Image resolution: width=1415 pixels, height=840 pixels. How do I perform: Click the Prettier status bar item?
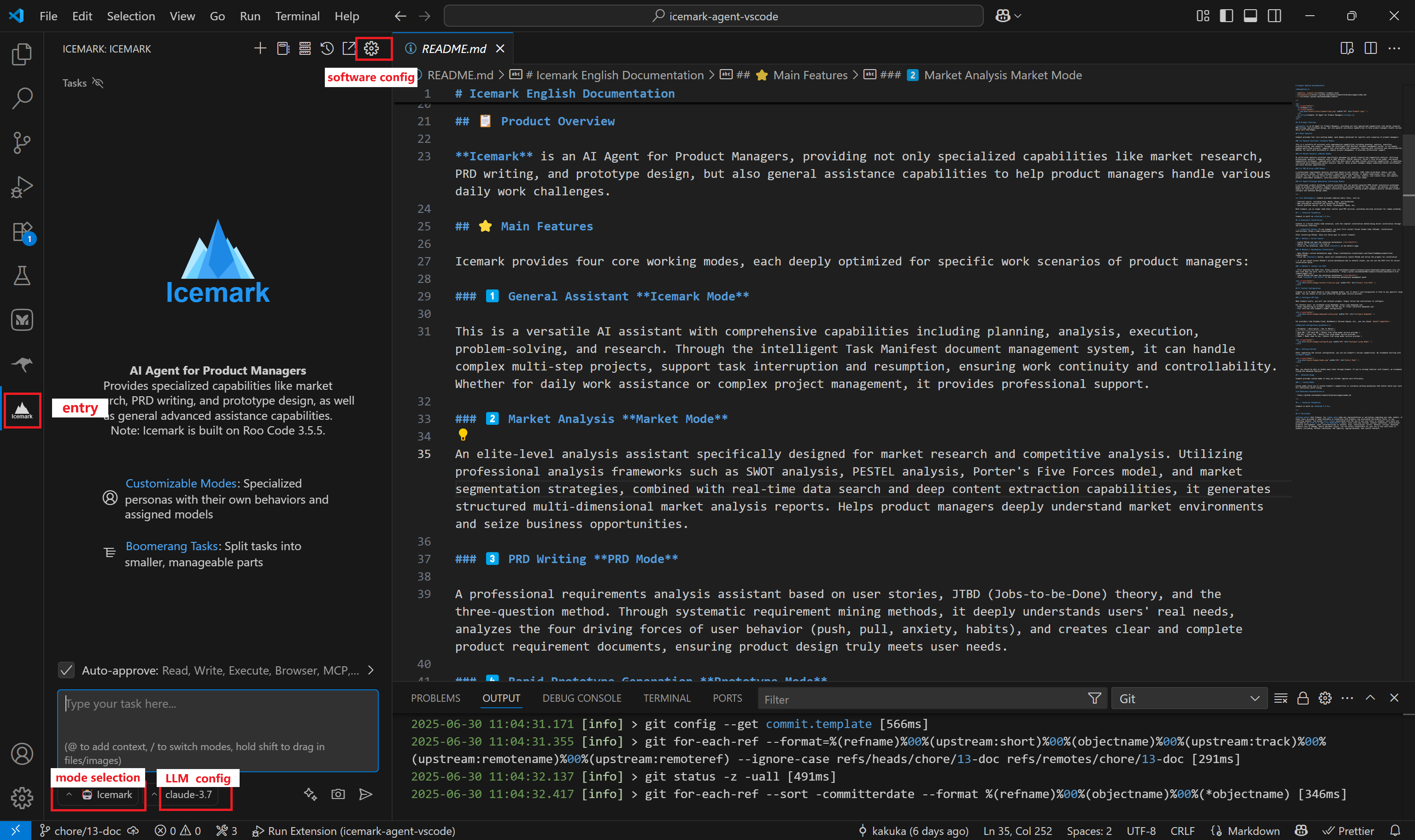1349,831
